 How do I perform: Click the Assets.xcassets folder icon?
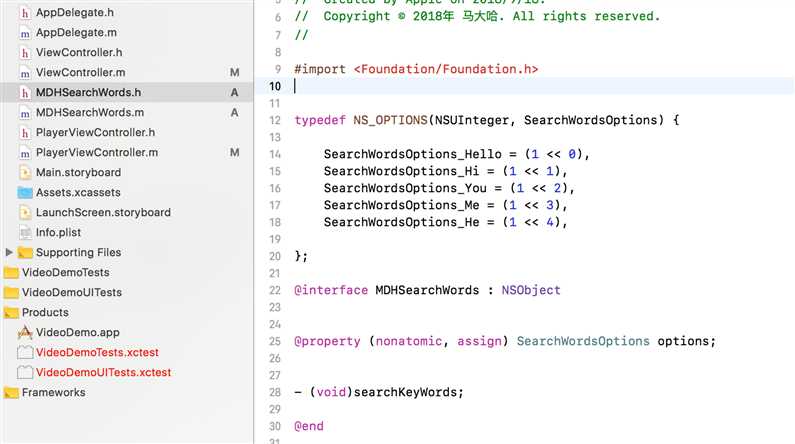pyautogui.click(x=24, y=193)
